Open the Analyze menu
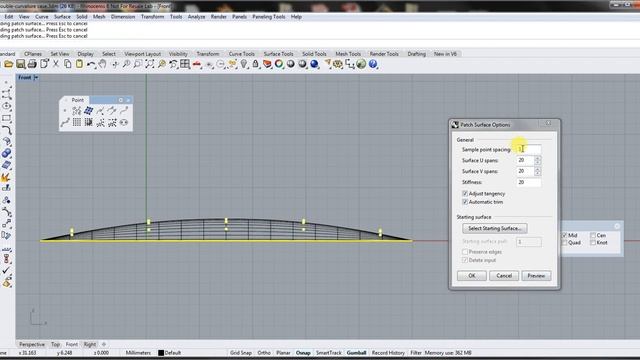The image size is (640, 360). 196,17
